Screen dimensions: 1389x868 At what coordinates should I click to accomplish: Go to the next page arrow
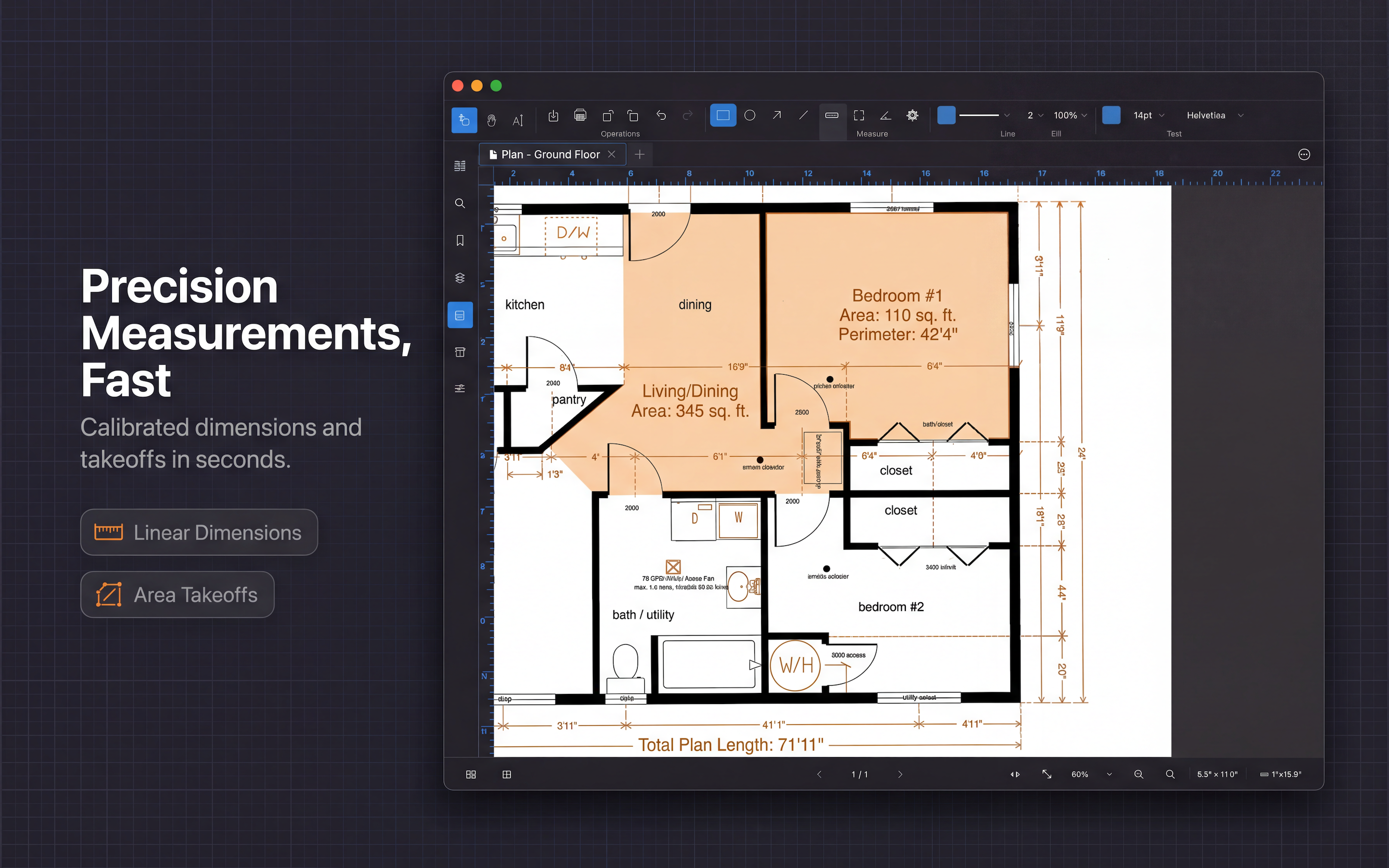[900, 774]
